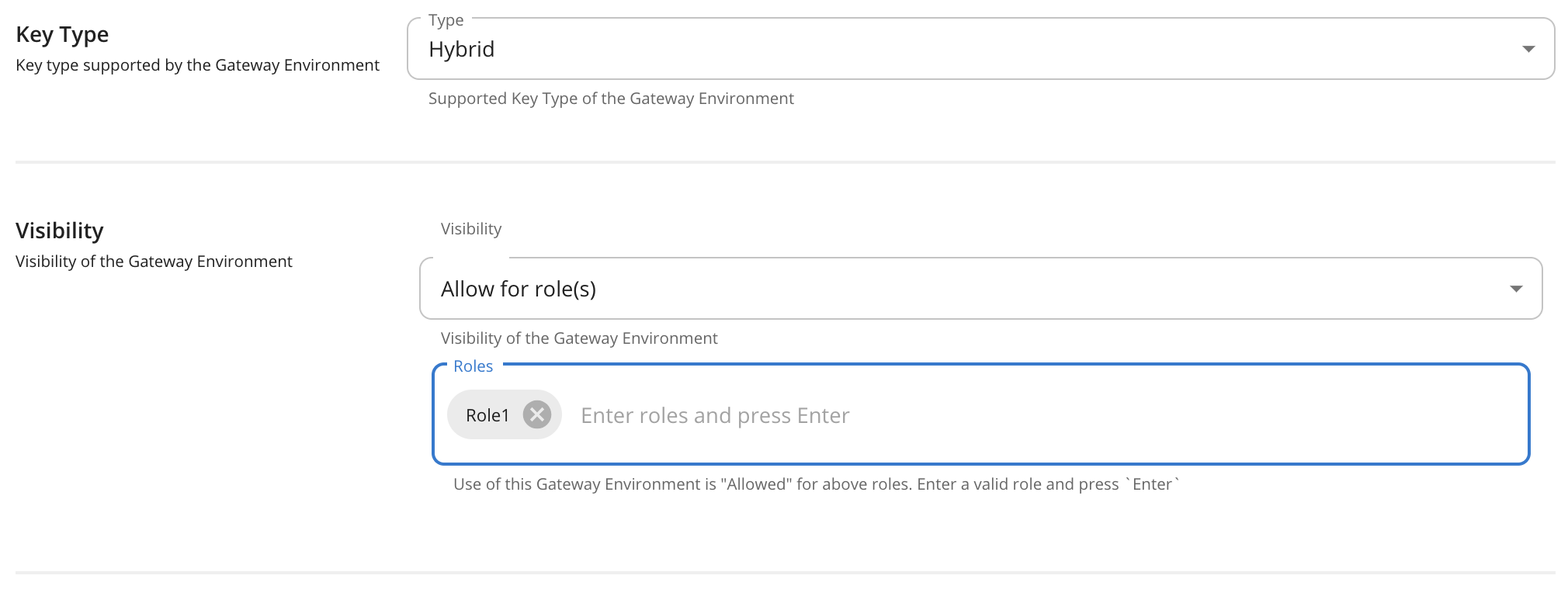
Task: Click 'Supported Key Type of the Gateway Environment' hint
Action: point(611,99)
